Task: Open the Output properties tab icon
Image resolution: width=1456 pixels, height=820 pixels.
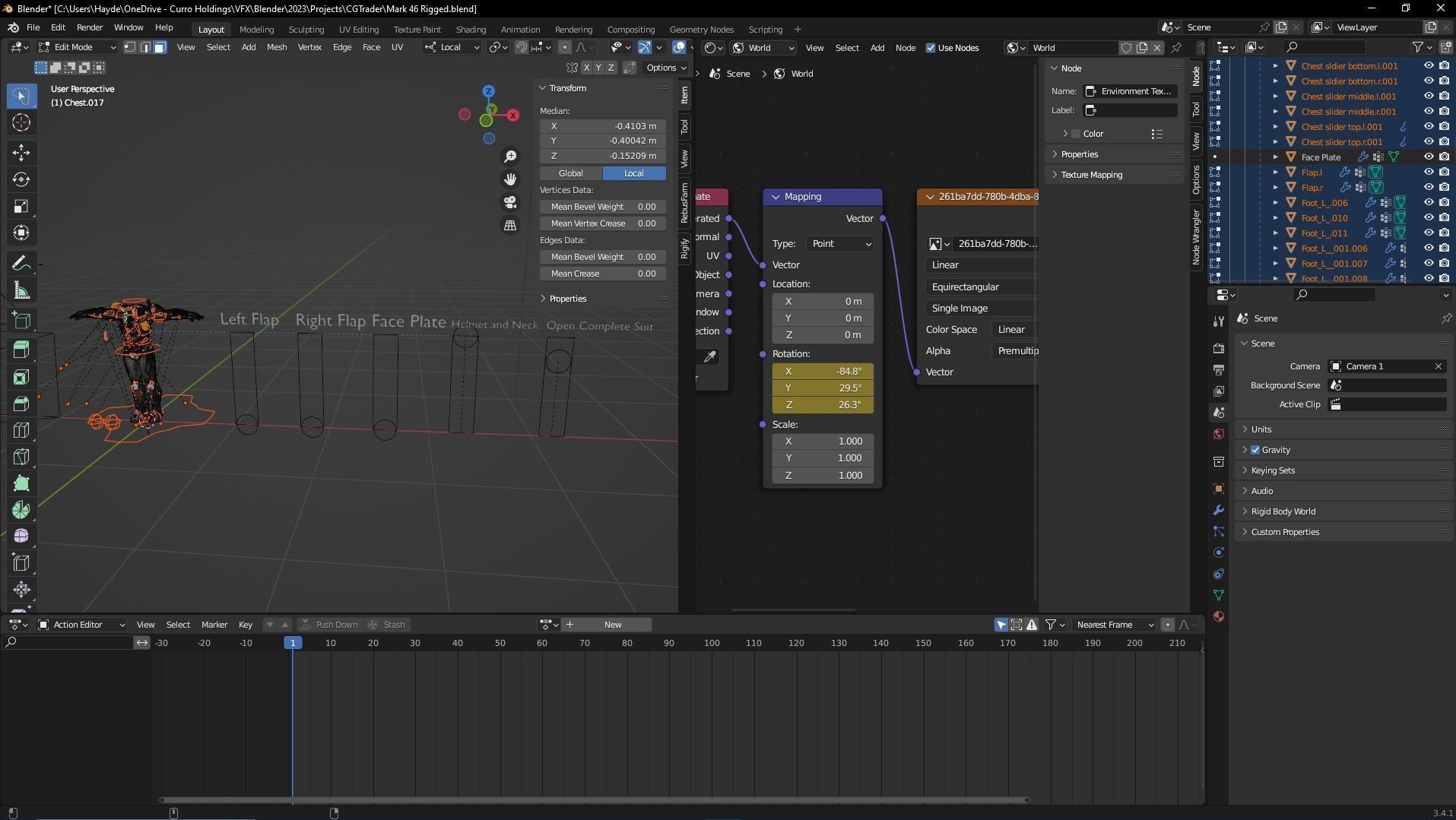Action: tap(1219, 369)
